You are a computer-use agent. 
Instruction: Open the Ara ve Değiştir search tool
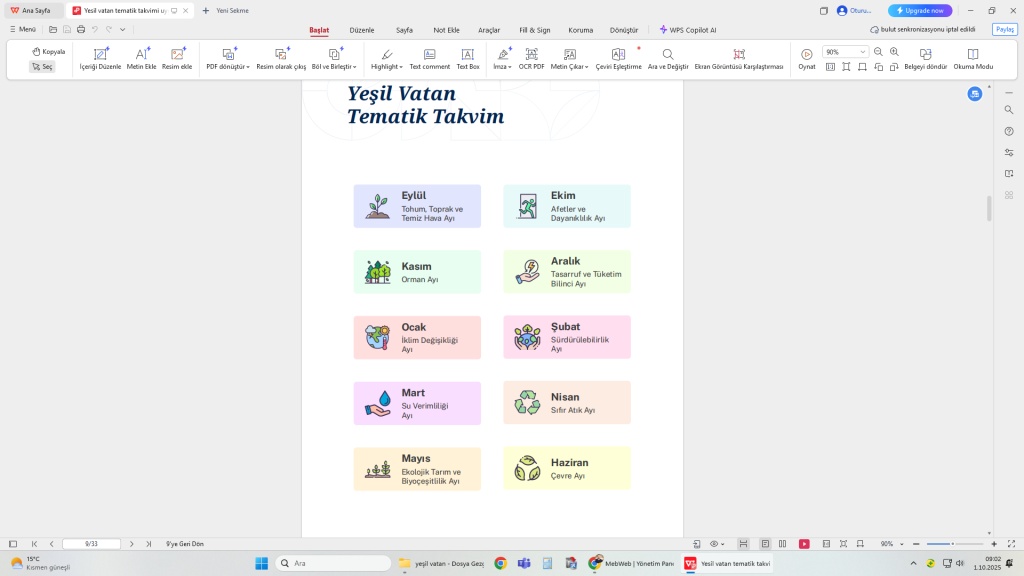[x=667, y=54]
